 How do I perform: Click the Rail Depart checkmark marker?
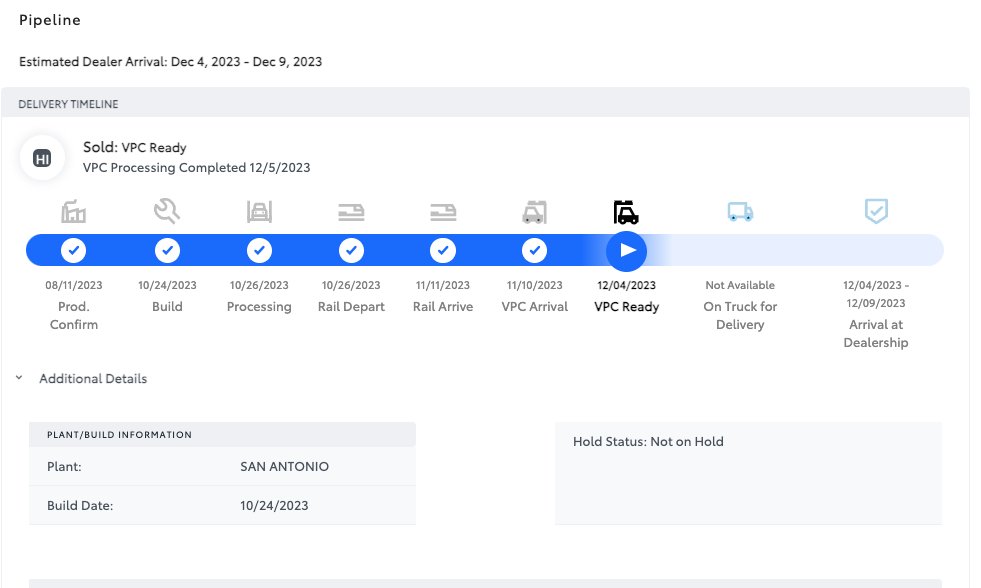coord(351,250)
